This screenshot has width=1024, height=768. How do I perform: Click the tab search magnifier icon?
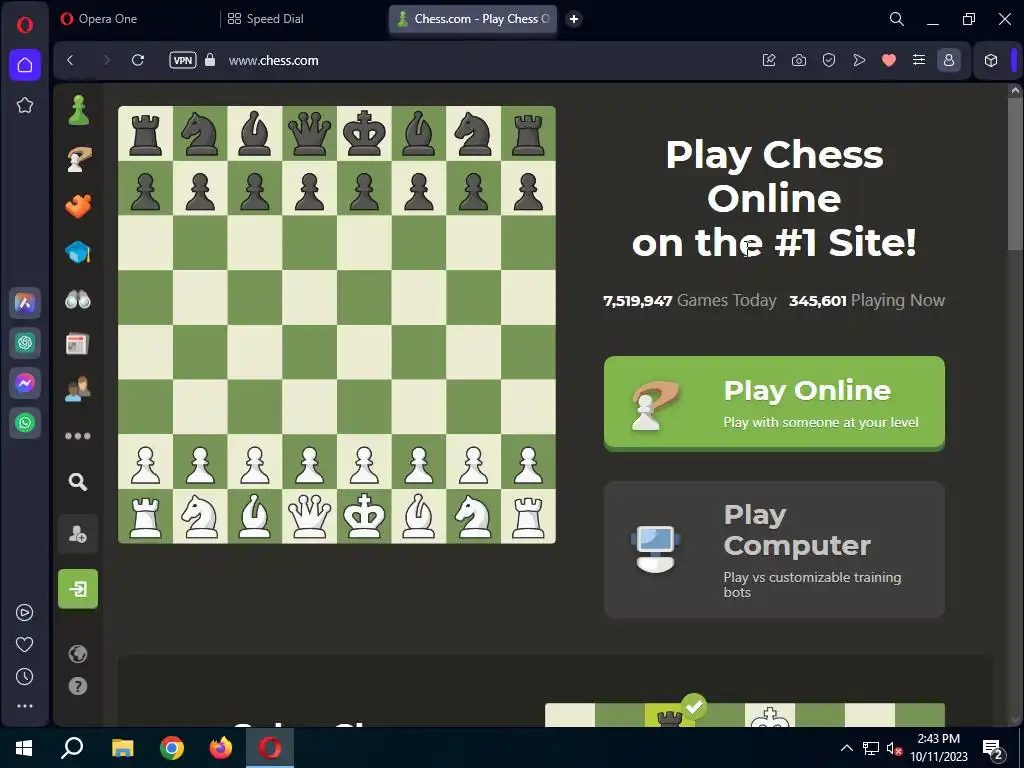pos(897,19)
